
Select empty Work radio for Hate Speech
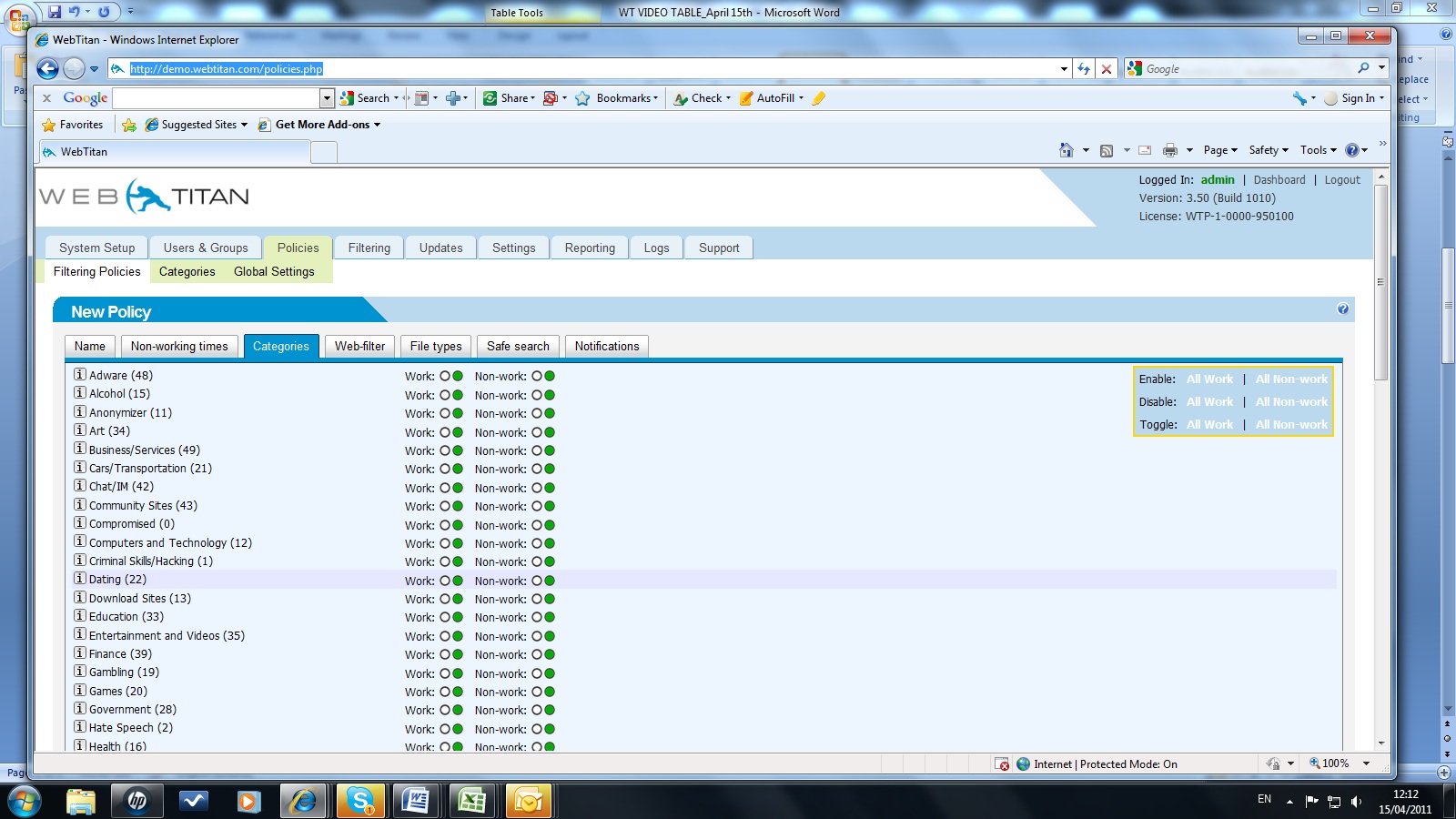(445, 729)
